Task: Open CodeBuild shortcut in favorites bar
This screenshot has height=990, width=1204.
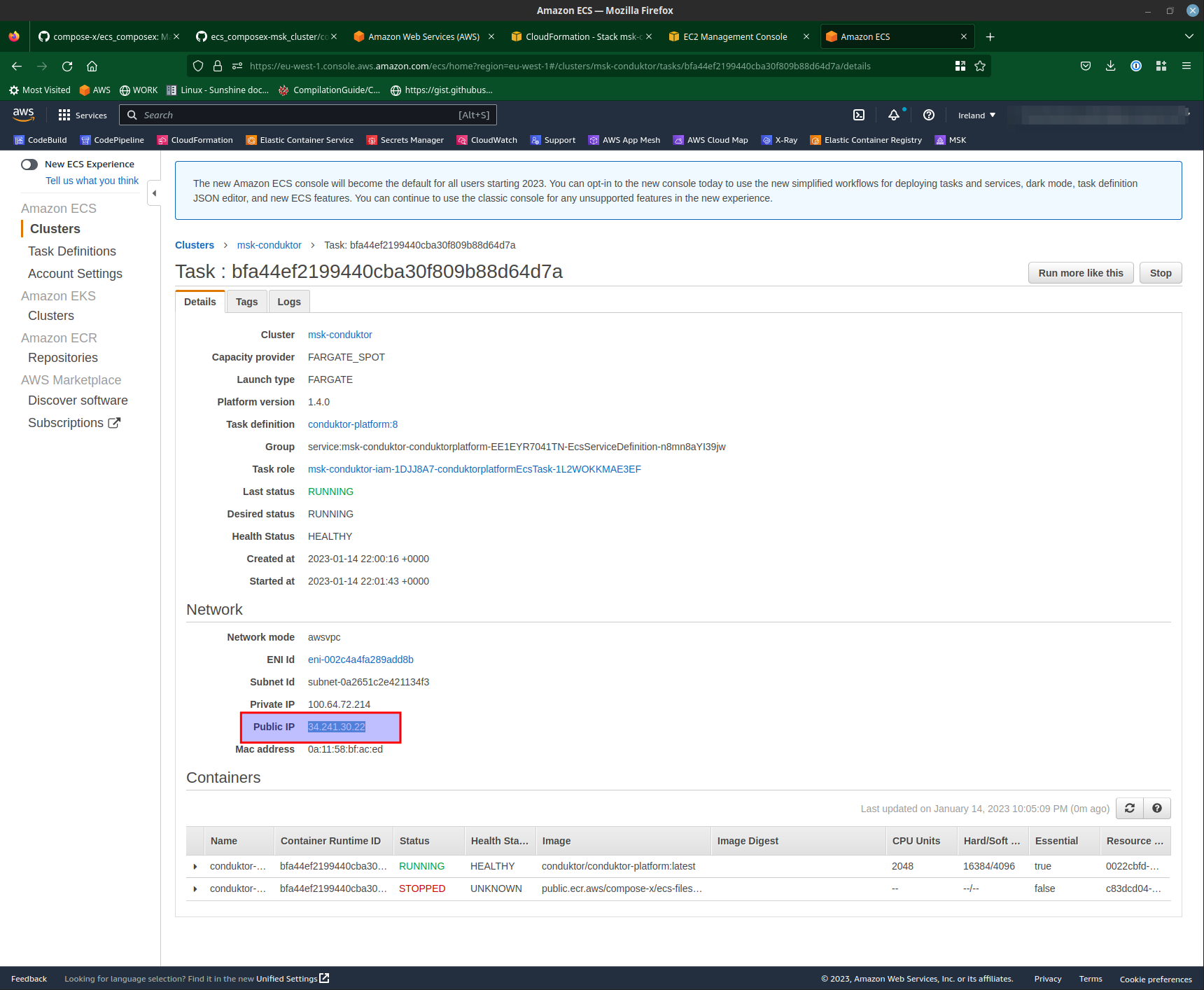Action: pos(41,140)
